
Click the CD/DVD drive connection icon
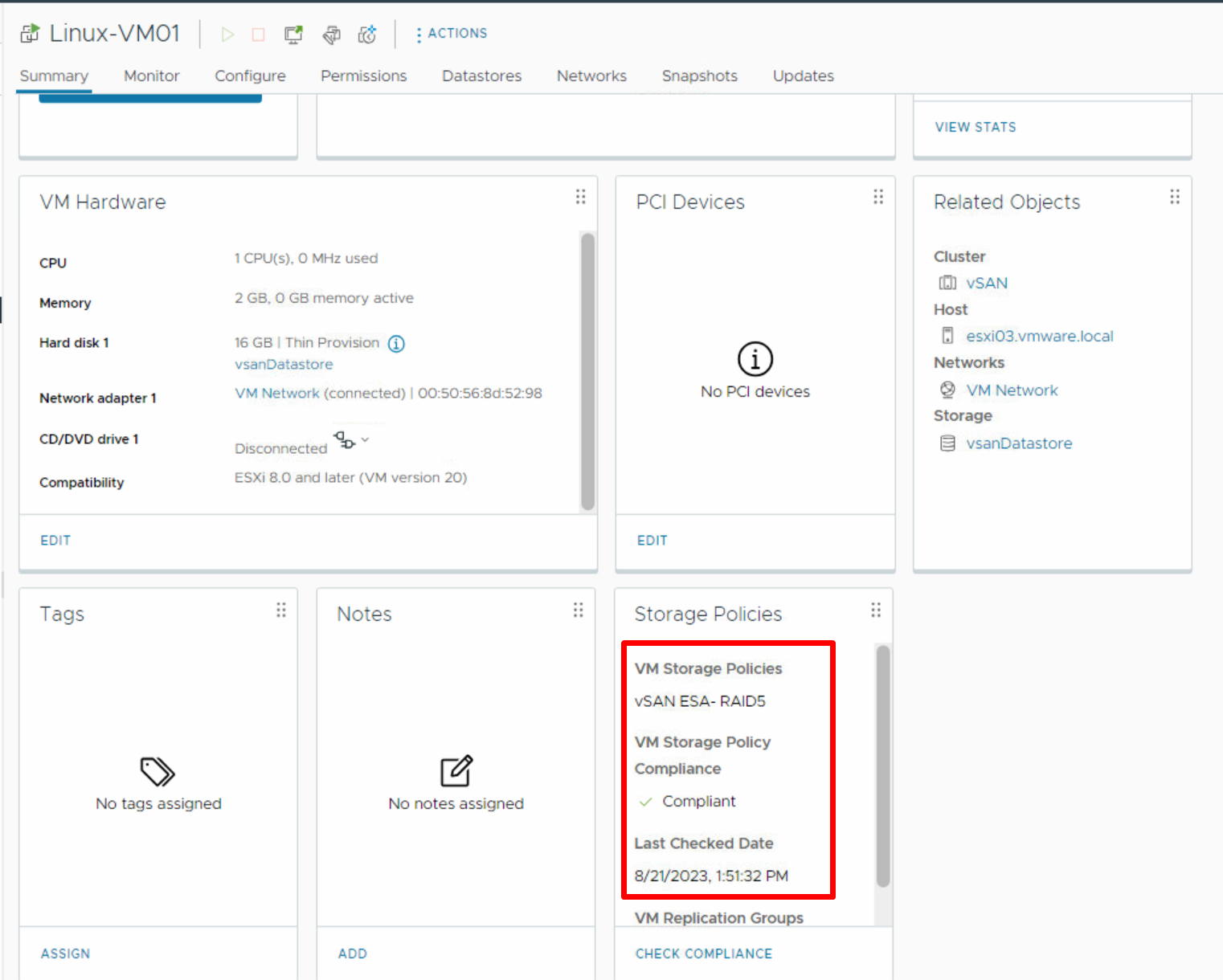pyautogui.click(x=344, y=440)
